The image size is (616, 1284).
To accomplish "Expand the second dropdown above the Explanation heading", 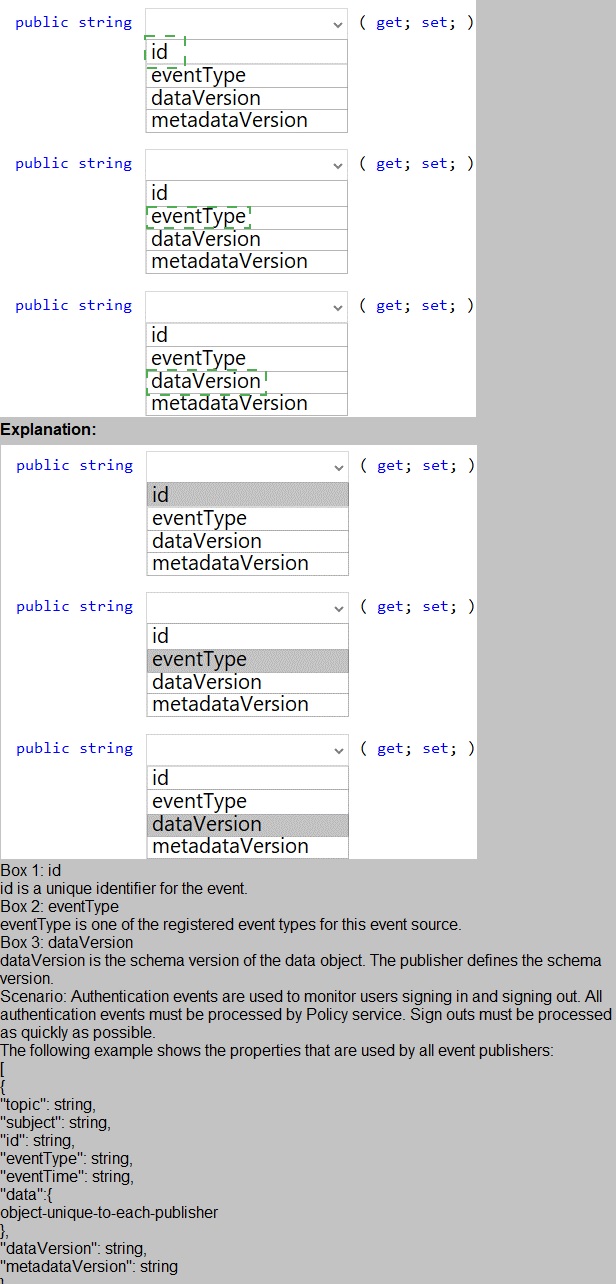I will (246, 164).
